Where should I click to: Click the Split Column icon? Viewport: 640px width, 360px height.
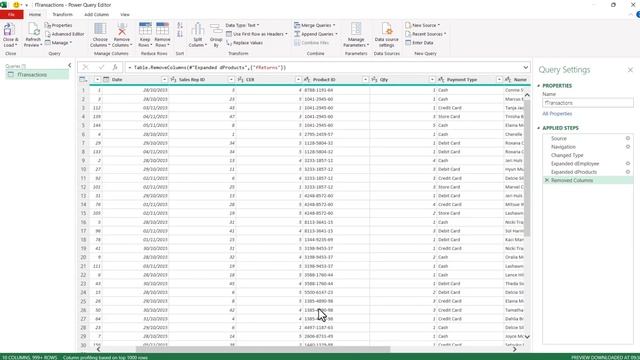[x=198, y=29]
